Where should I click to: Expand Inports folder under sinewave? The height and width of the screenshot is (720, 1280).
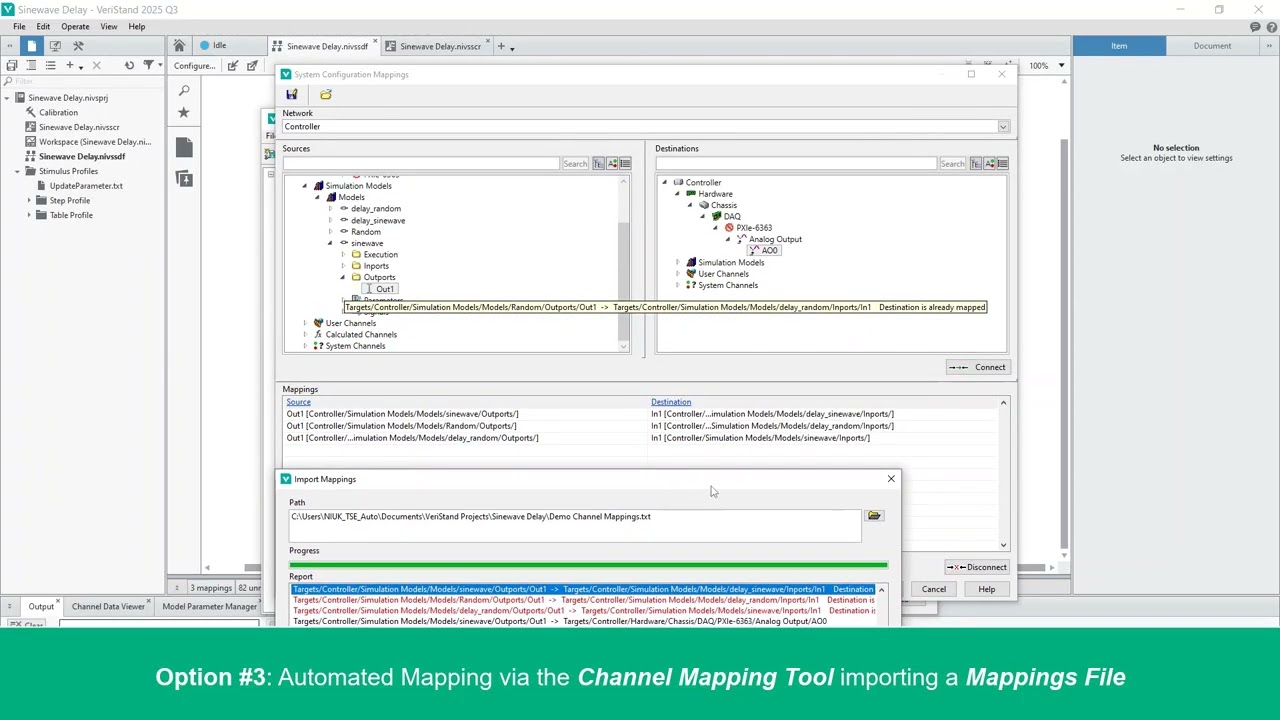coord(343,266)
